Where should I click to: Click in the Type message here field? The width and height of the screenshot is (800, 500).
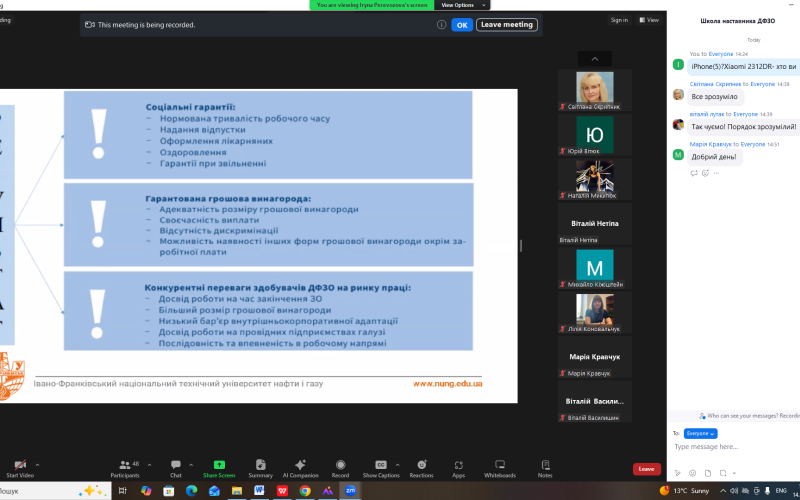point(735,446)
